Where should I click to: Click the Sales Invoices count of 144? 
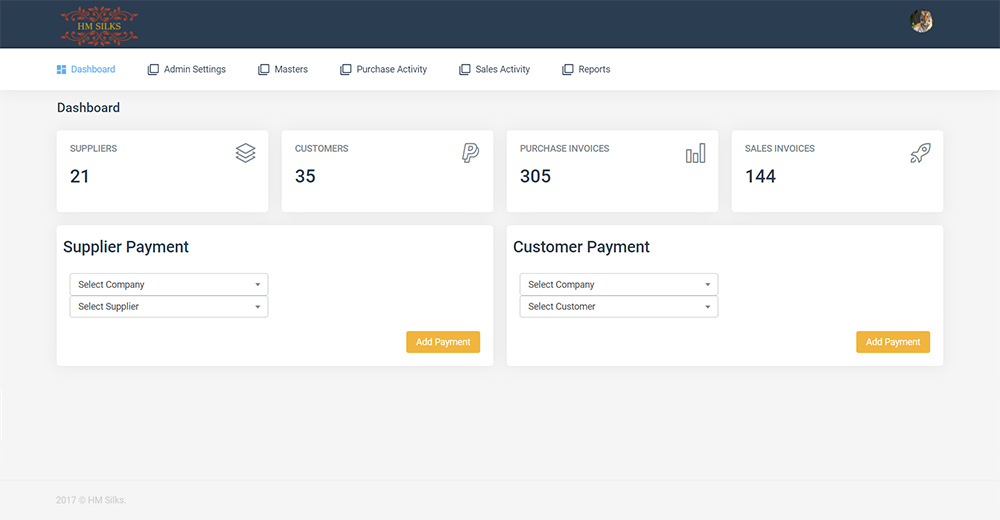tap(761, 177)
